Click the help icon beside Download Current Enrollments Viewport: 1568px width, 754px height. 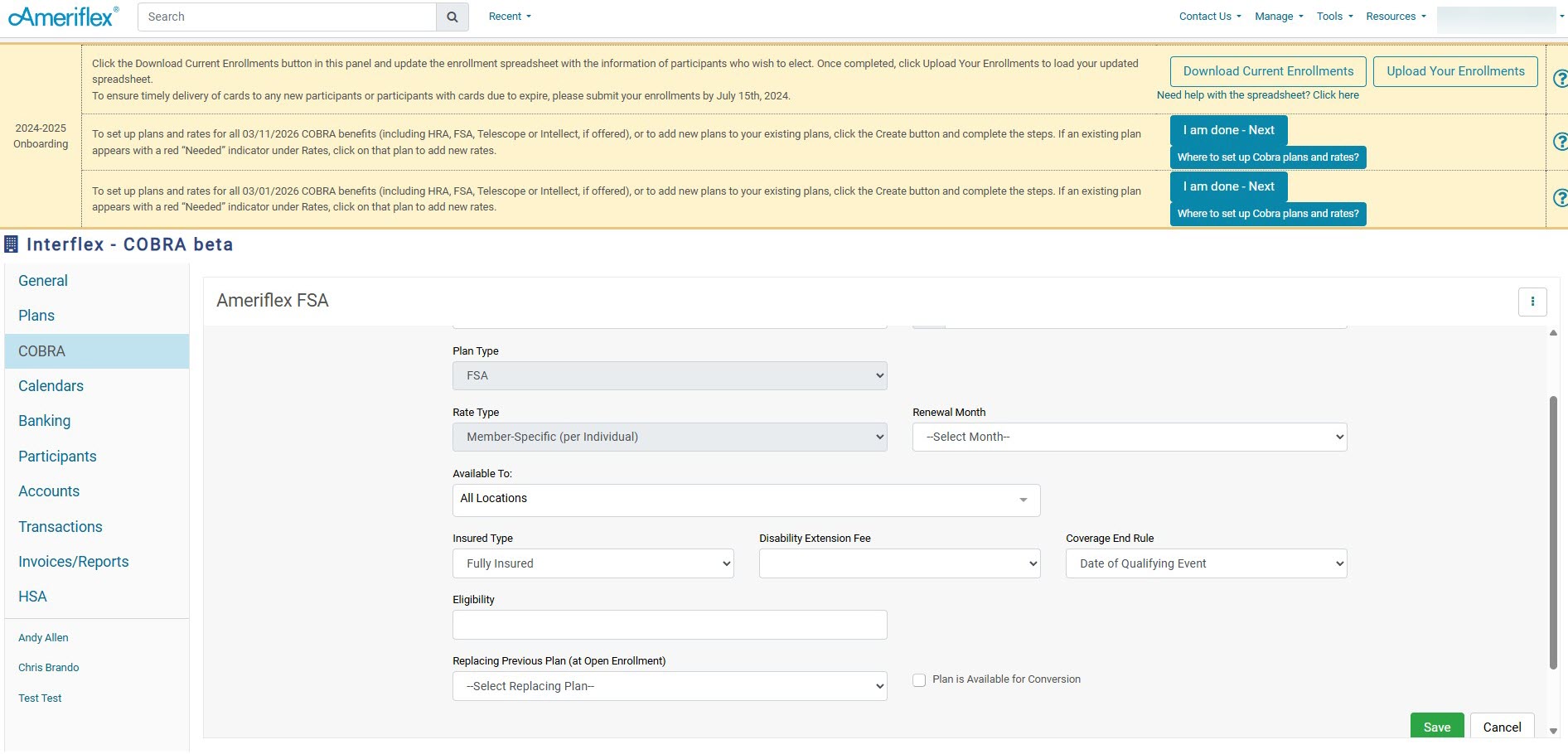point(1559,79)
